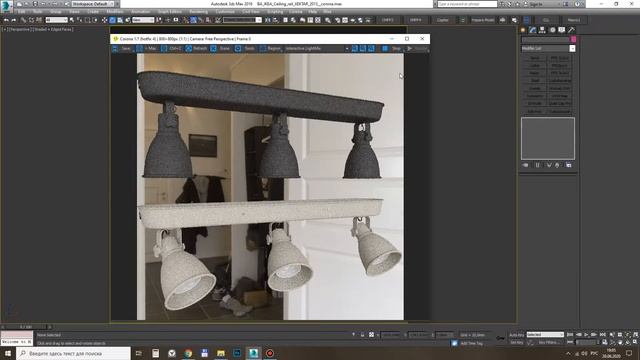This screenshot has height=360, width=640.
Task: Click the Region icon in Corona window
Action: 263,49
